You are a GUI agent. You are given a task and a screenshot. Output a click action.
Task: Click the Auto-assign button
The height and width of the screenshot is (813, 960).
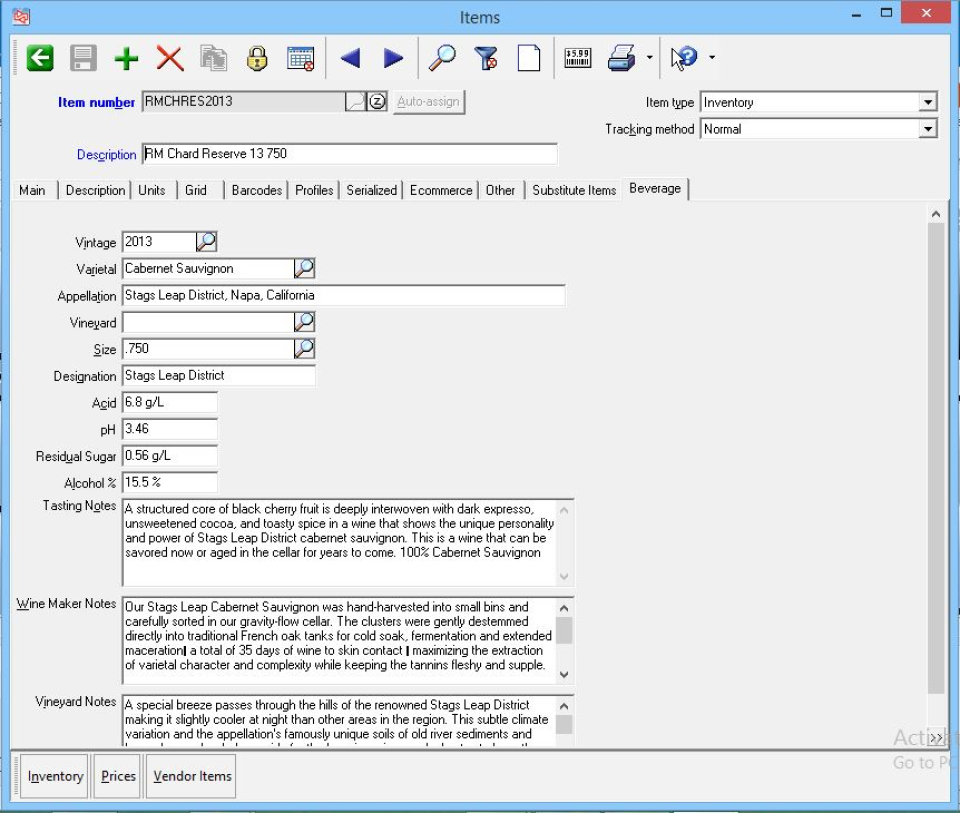(x=428, y=101)
